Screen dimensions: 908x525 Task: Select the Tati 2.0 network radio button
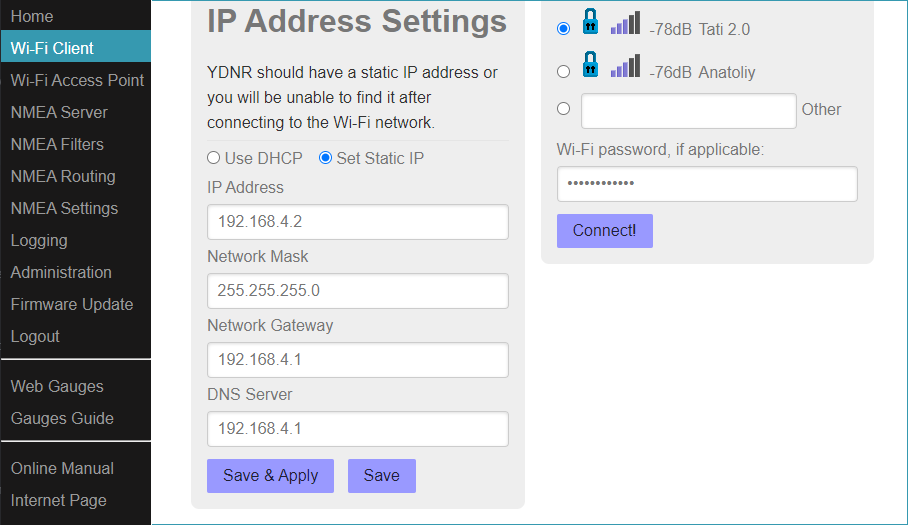pos(563,29)
